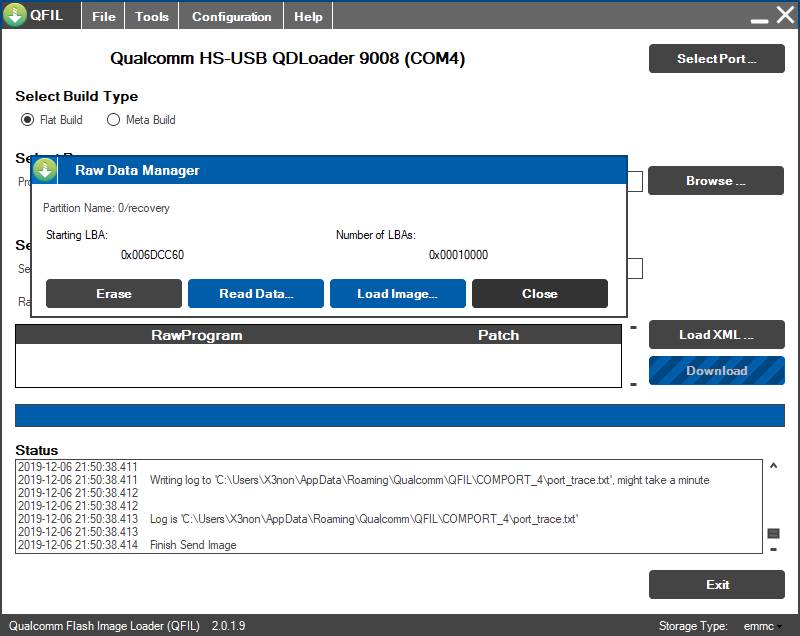Click the Patch column header

(498, 335)
